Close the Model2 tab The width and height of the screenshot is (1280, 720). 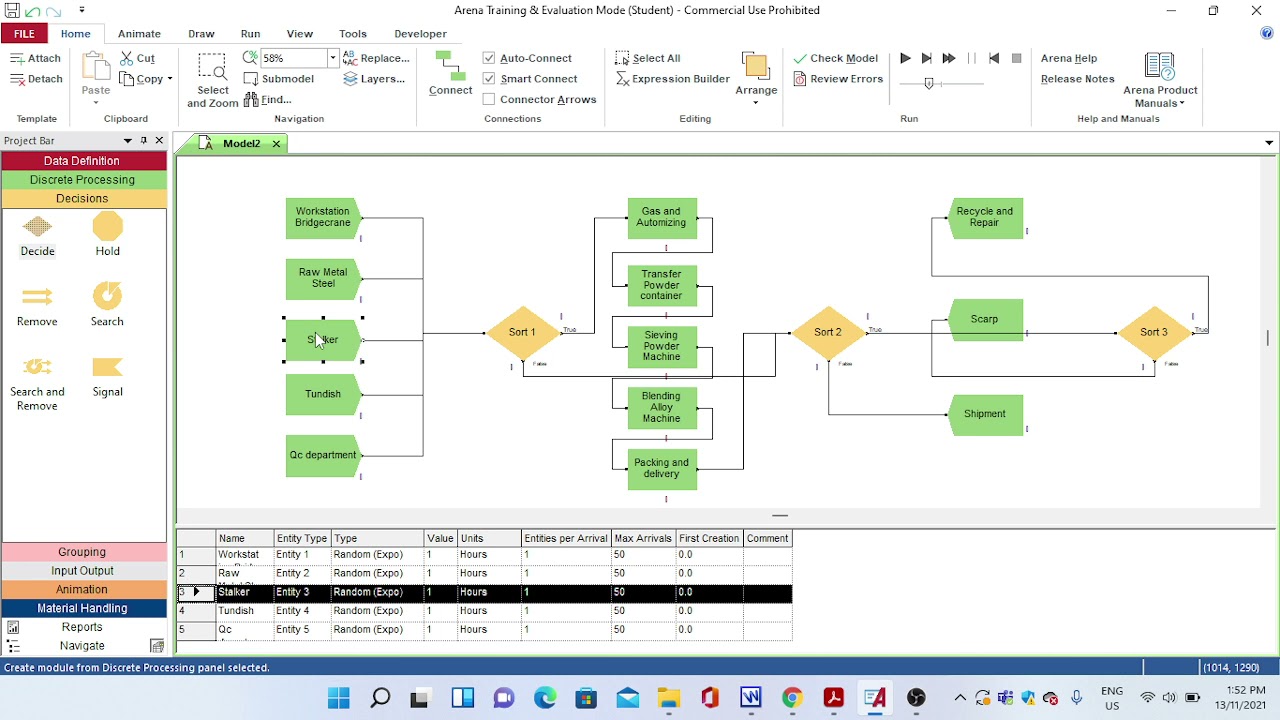(276, 144)
